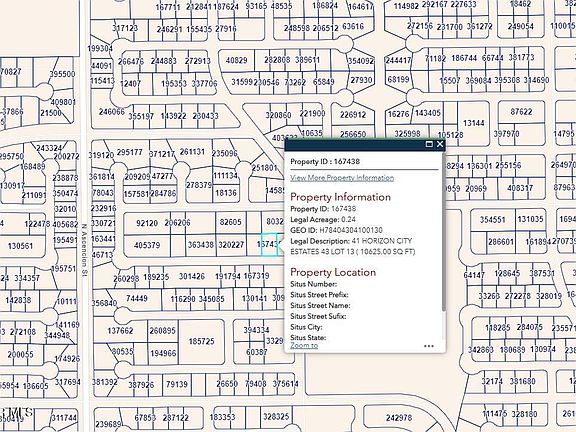Open the popup's three-dot options menu
Screen dimensions: 576x432
coord(429,346)
